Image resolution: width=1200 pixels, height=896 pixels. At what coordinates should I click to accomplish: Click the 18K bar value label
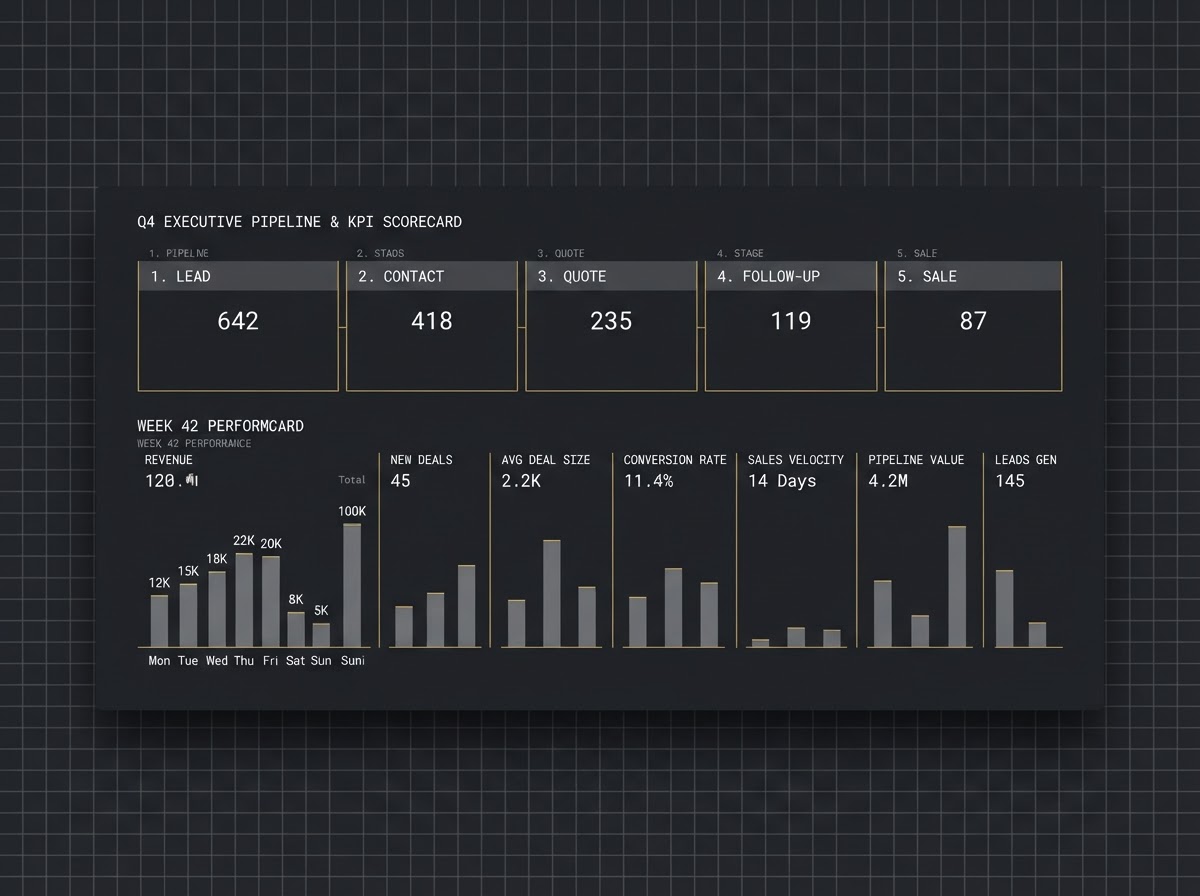pos(217,559)
